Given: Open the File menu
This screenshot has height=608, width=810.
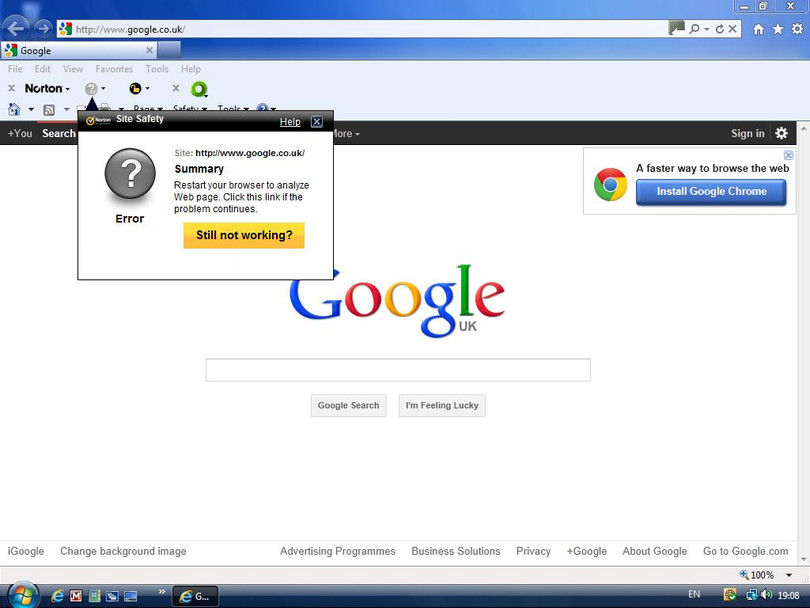Looking at the screenshot, I should (15, 69).
